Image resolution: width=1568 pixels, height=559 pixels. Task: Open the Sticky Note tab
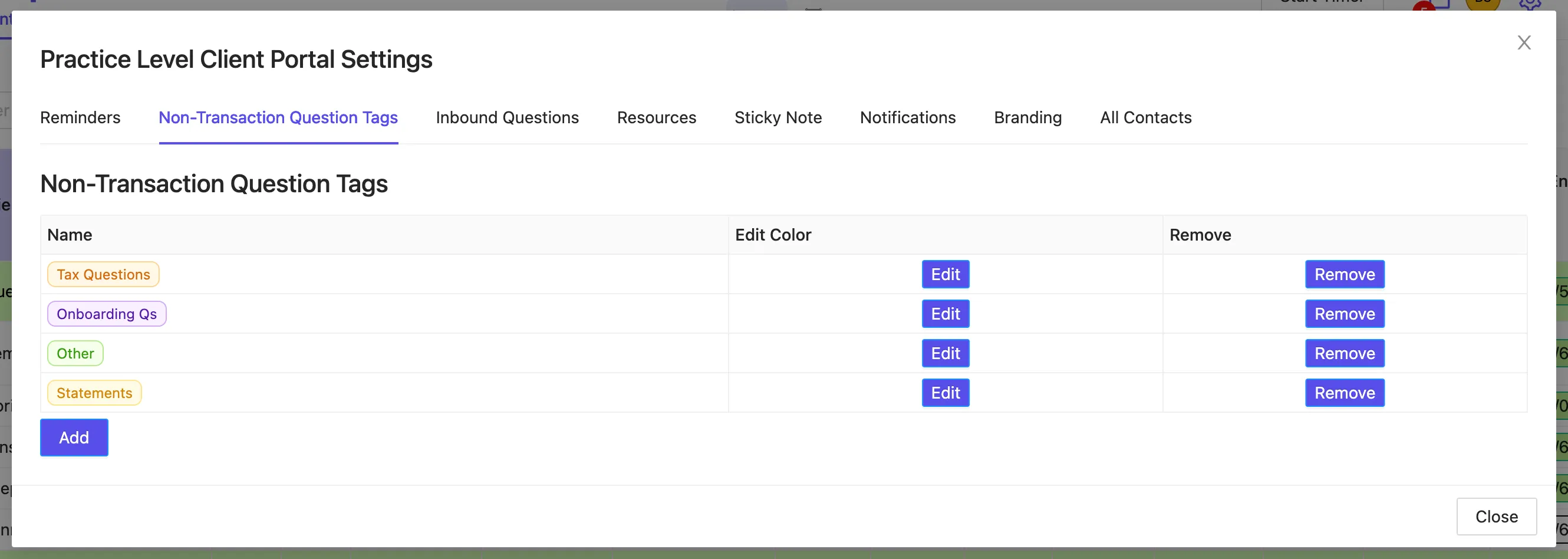point(778,117)
